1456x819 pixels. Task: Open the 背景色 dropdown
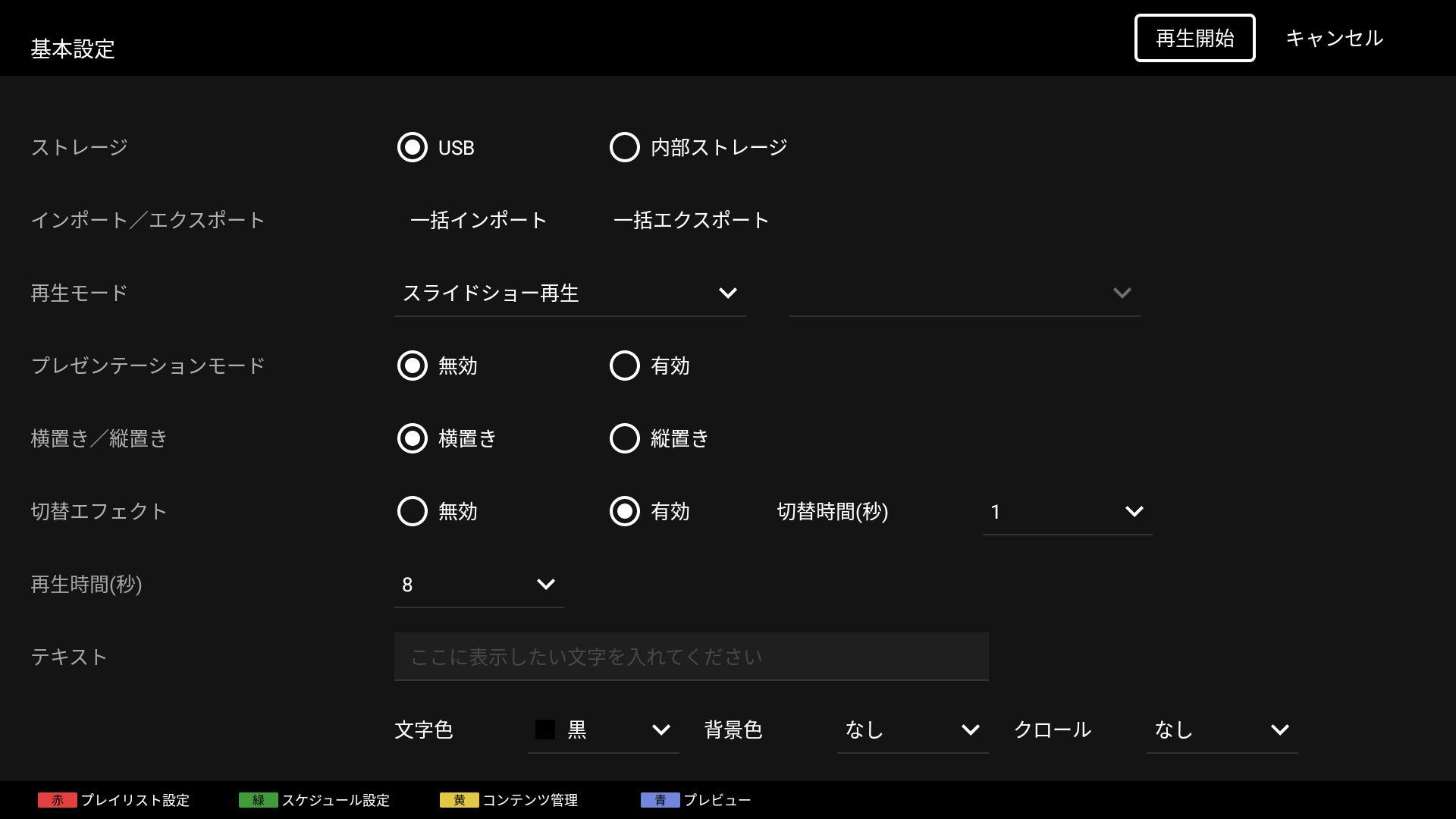click(x=912, y=730)
